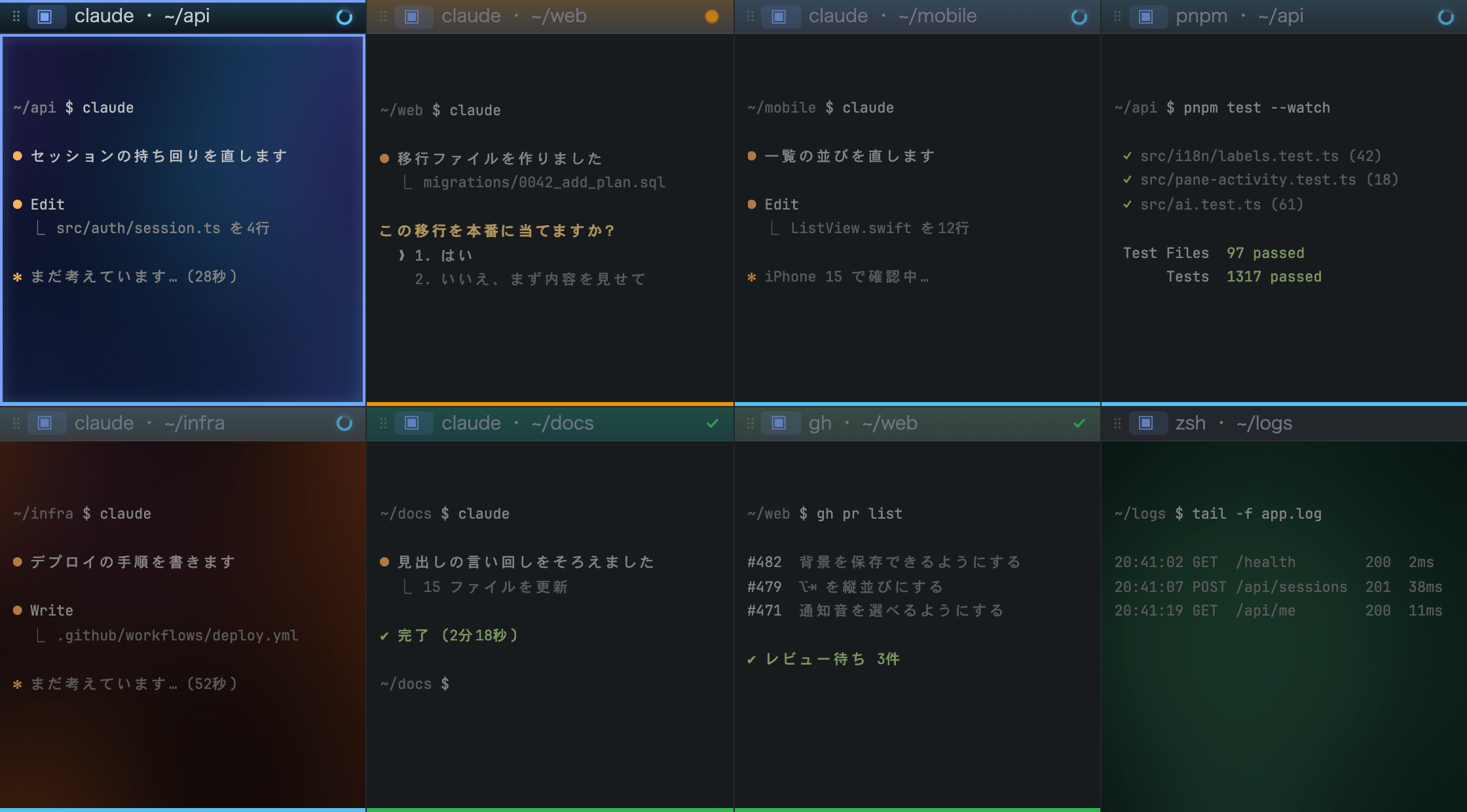Grab the drag handle of claude ~/web pane
This screenshot has width=1467, height=812.
point(384,16)
